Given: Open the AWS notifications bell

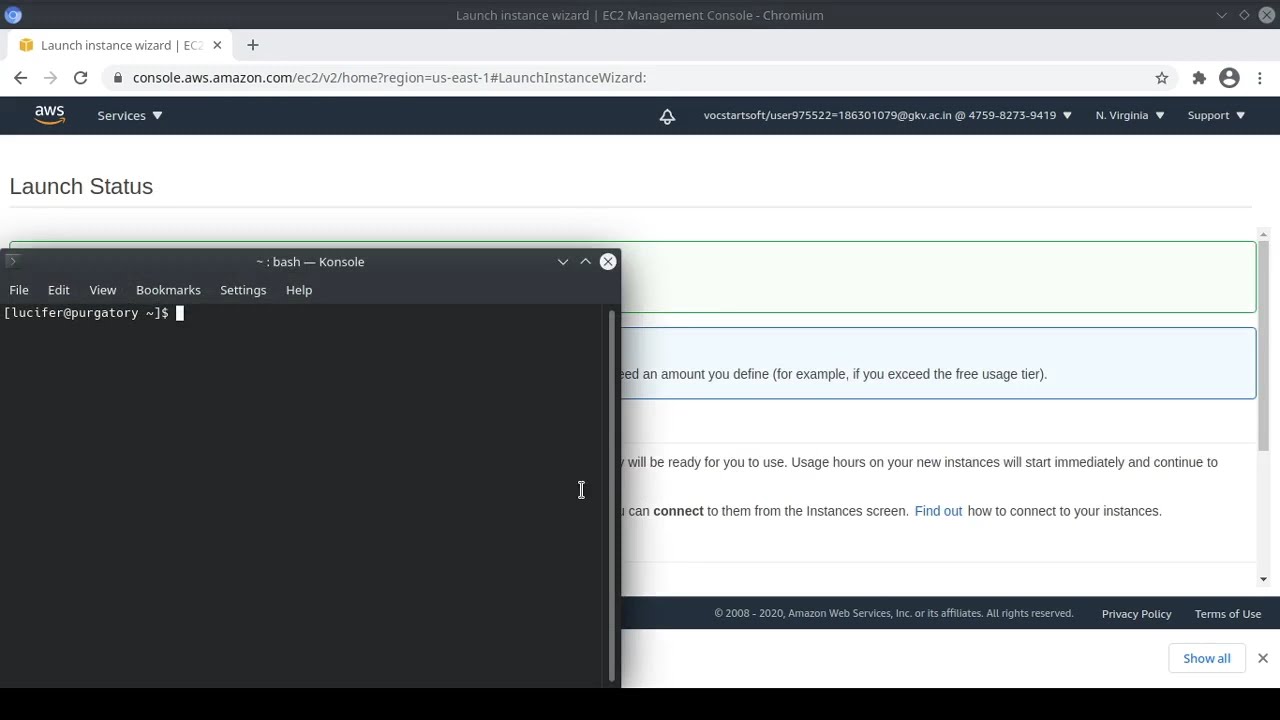Looking at the screenshot, I should (x=667, y=116).
